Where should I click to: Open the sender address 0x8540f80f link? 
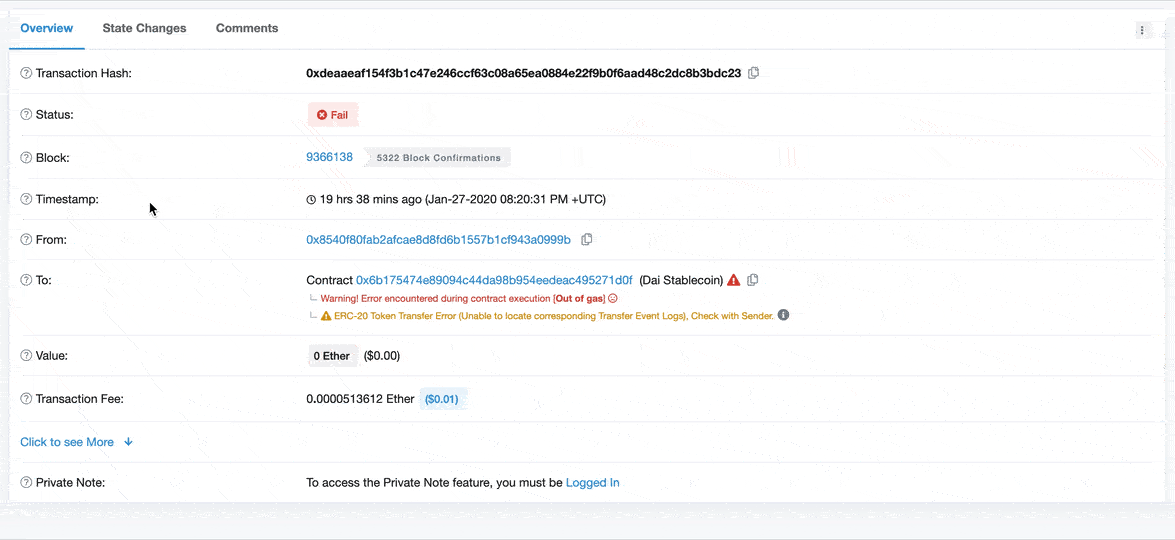click(x=438, y=240)
